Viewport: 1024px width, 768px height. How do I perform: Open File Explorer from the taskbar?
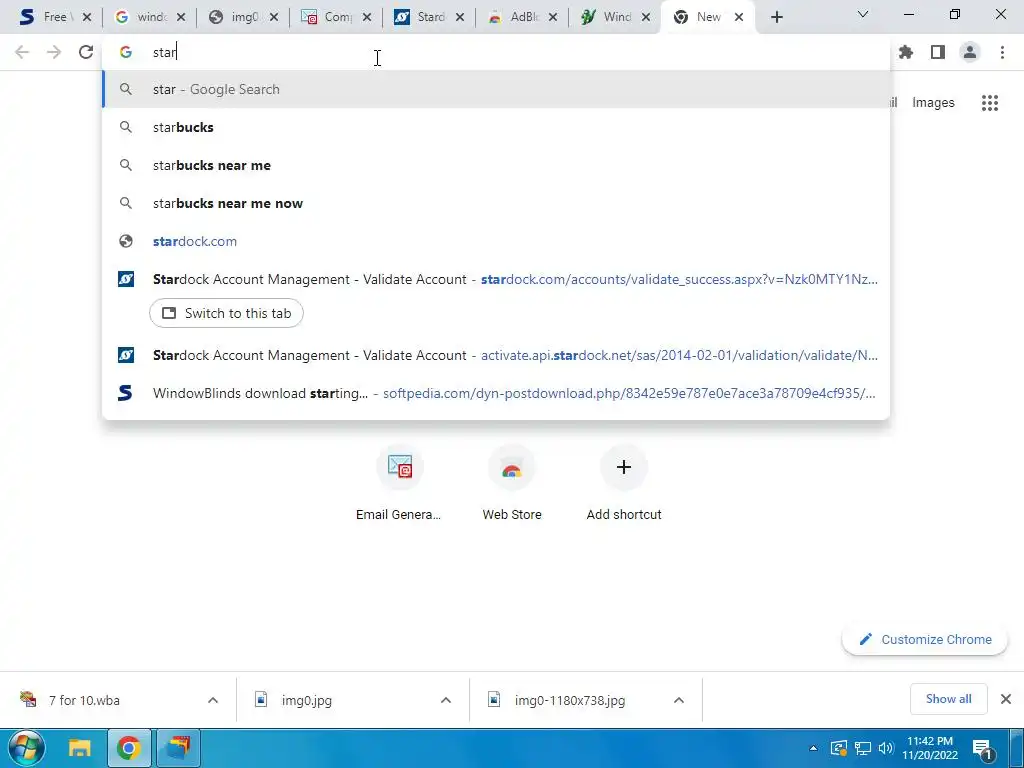80,748
